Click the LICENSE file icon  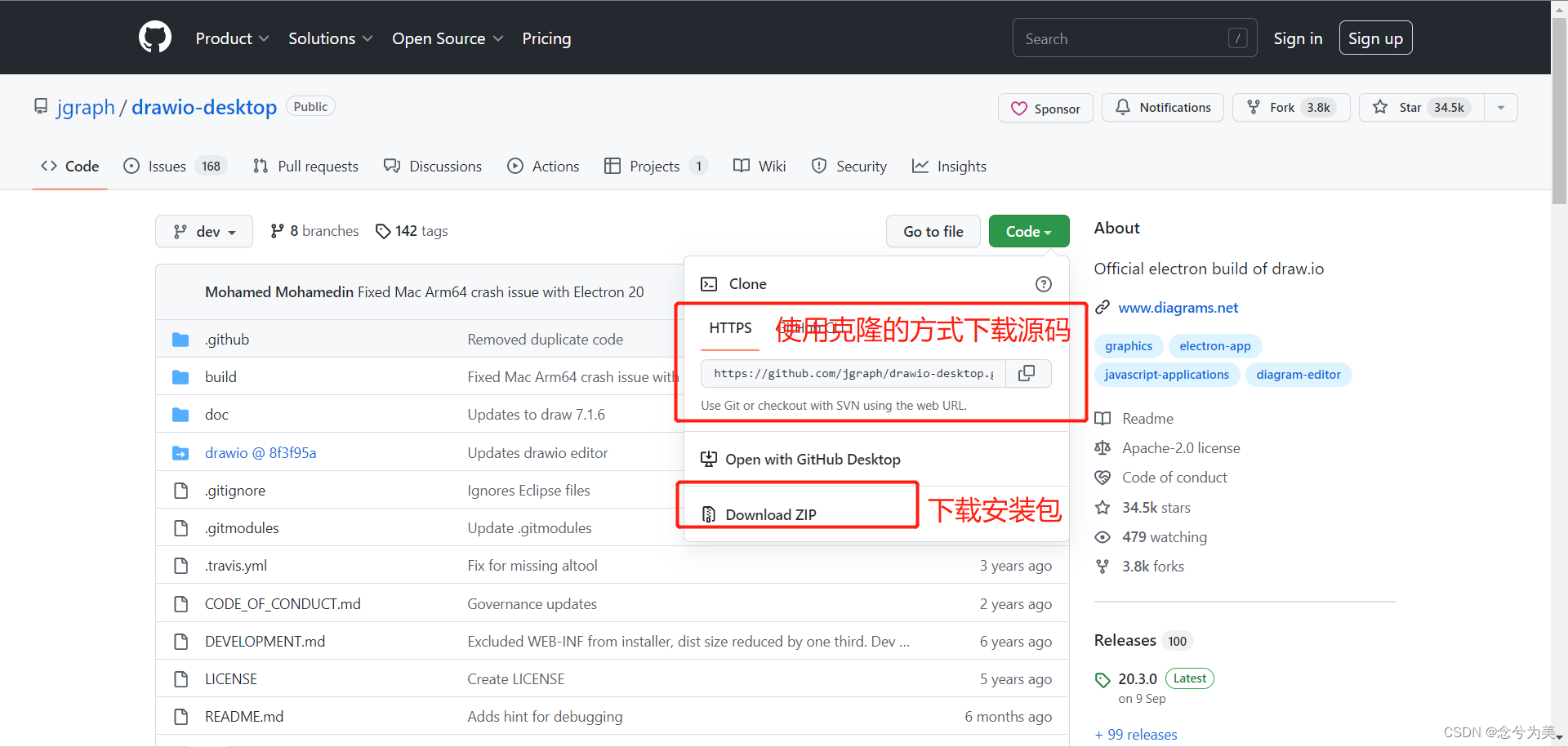click(180, 679)
